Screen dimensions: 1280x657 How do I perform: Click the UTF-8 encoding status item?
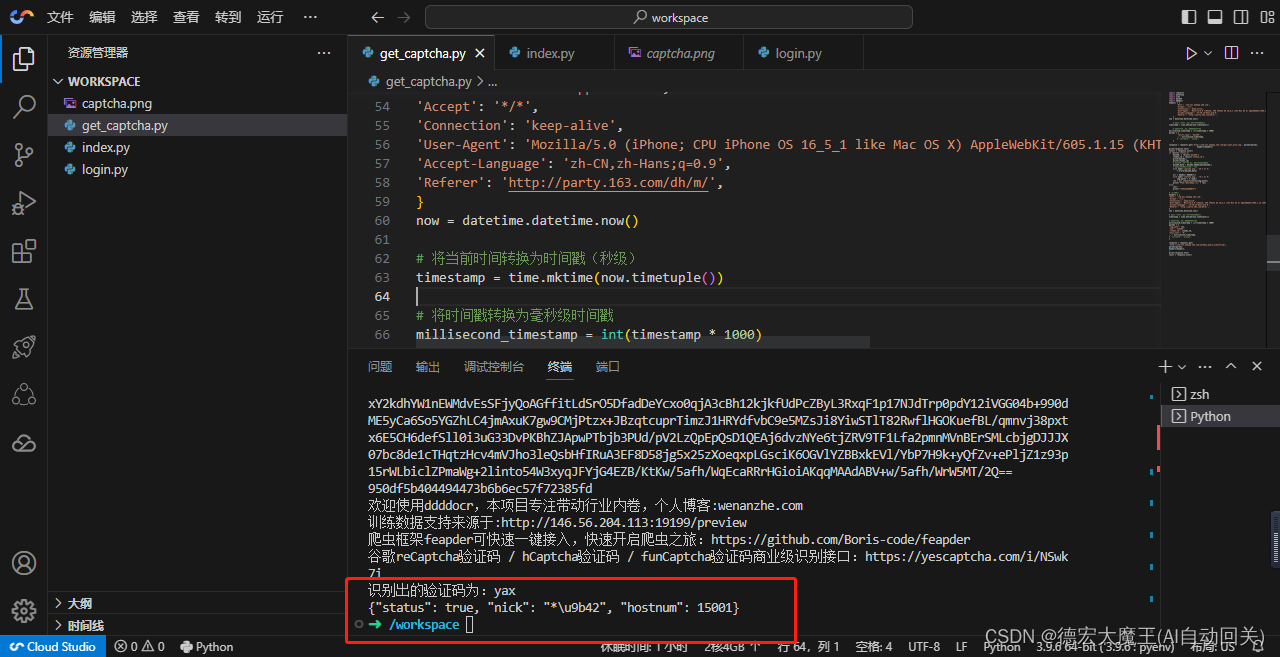tap(924, 647)
